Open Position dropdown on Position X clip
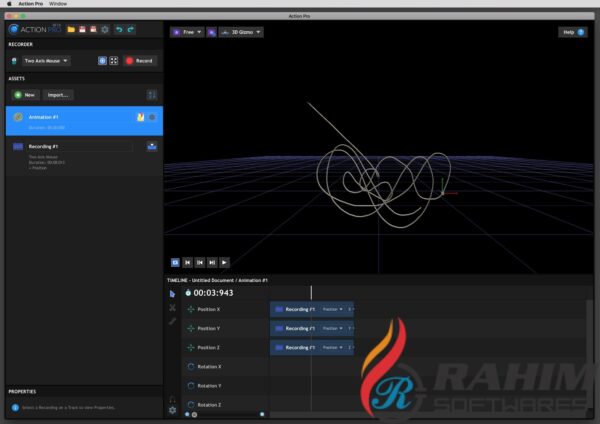 pos(333,309)
